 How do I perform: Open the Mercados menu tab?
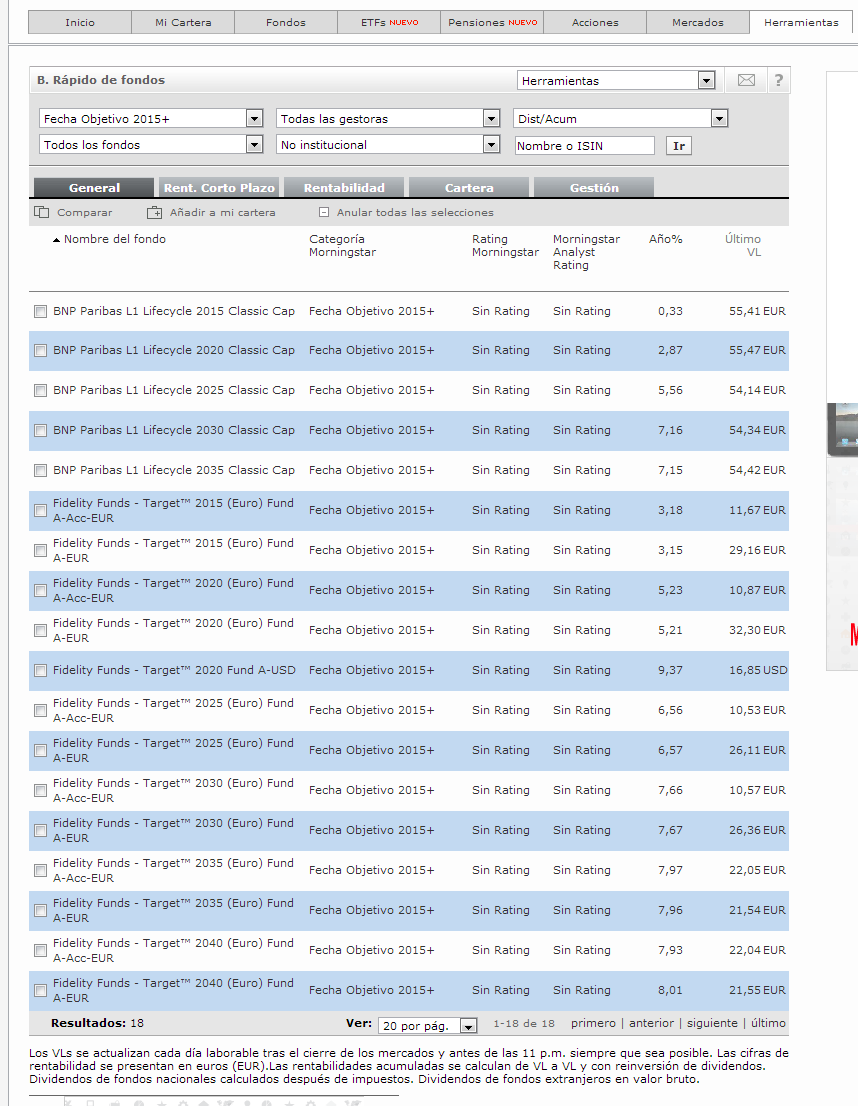pyautogui.click(x=698, y=23)
